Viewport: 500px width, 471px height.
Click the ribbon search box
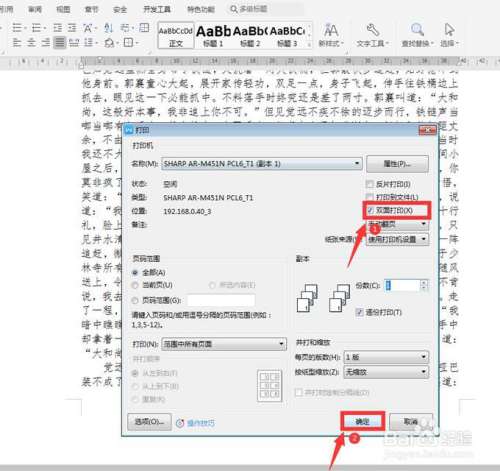[266, 9]
